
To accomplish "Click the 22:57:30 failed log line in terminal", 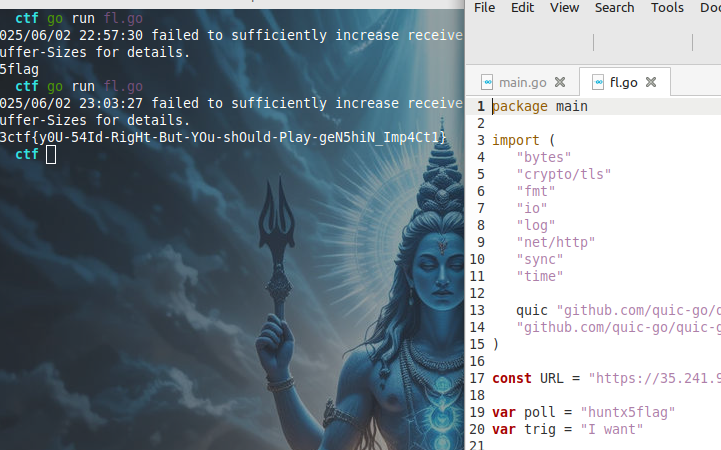I will click(x=231, y=35).
